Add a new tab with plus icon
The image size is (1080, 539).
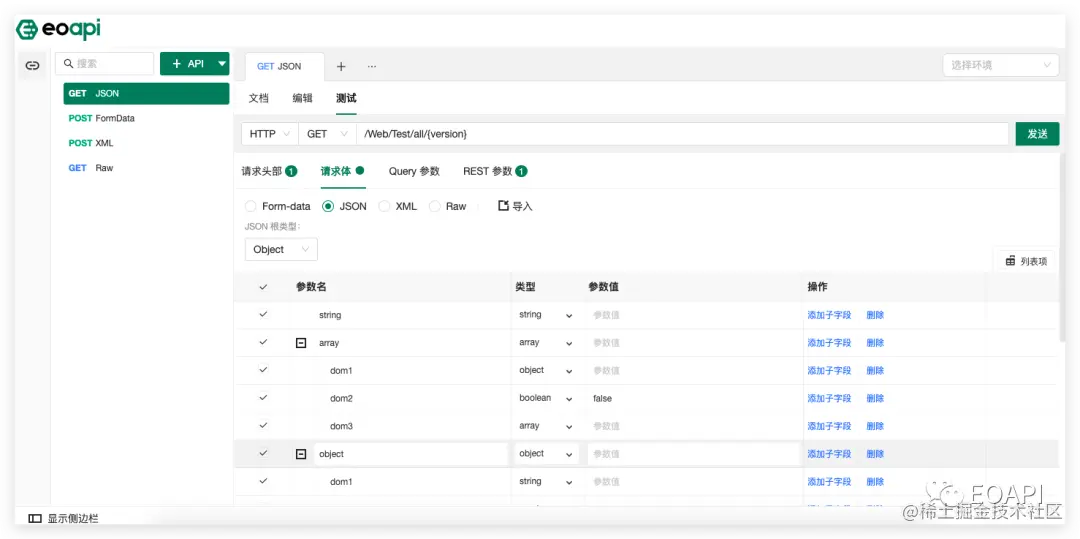(x=341, y=66)
